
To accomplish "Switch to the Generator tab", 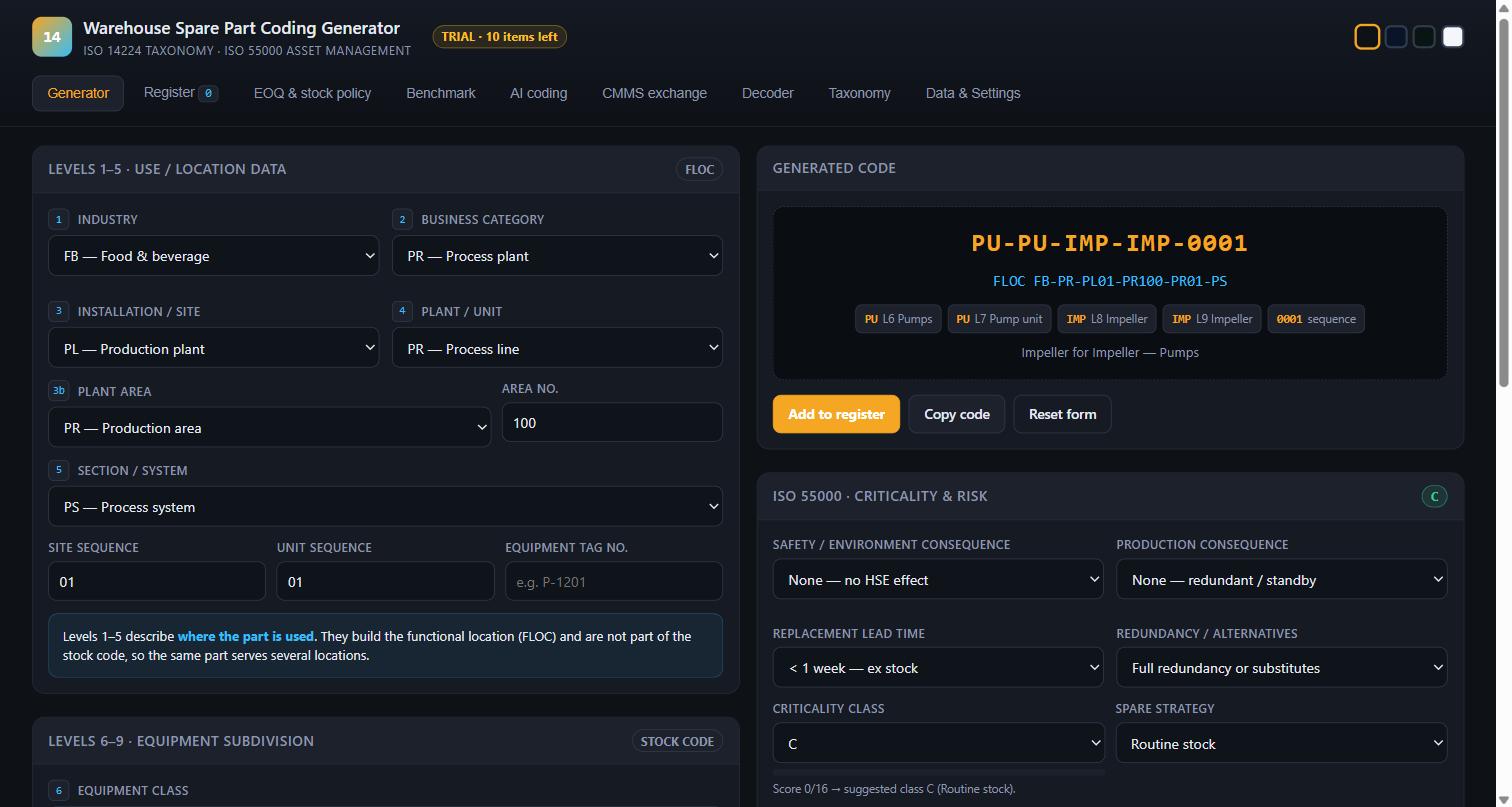I will pos(78,93).
